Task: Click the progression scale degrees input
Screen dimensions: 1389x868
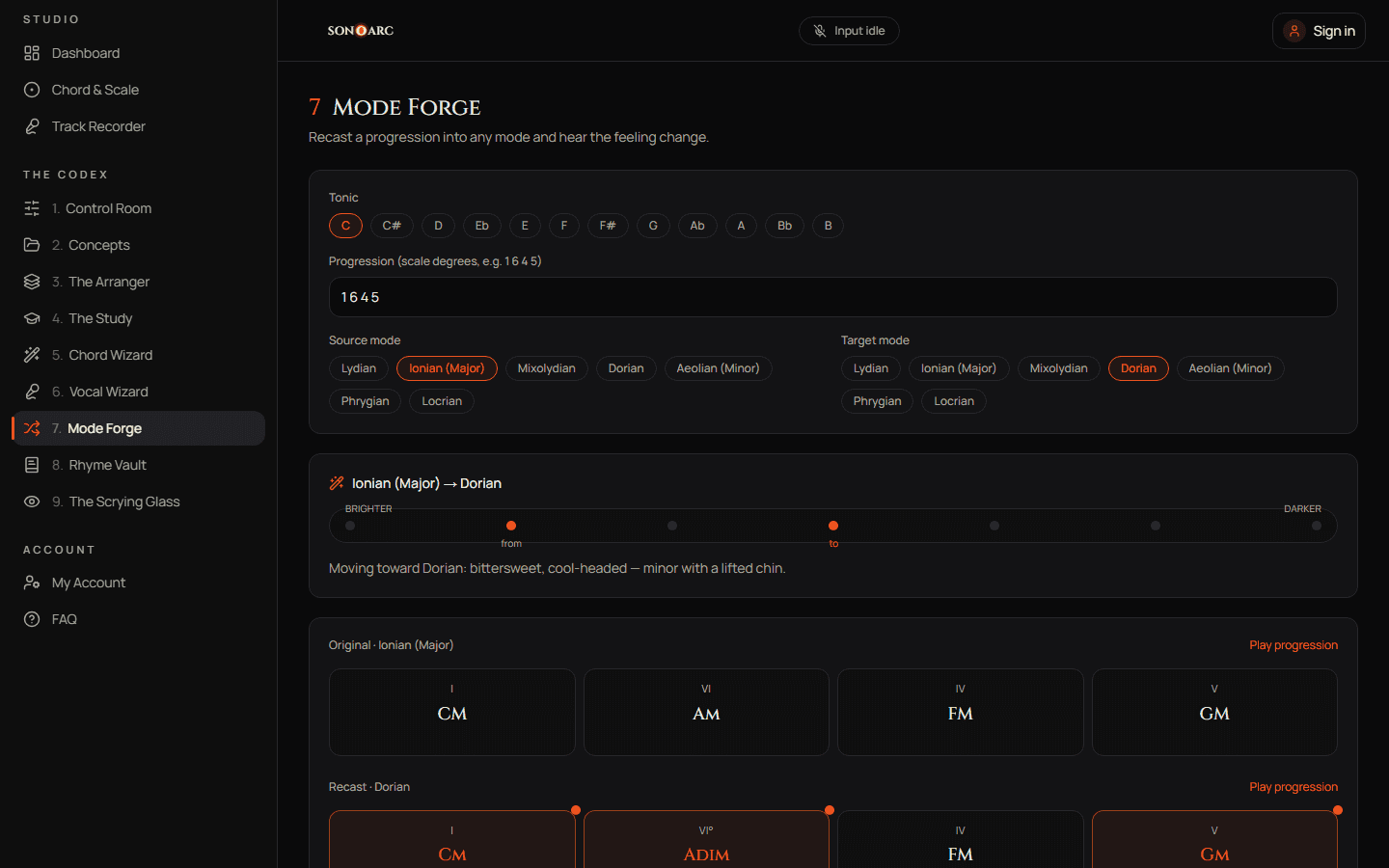Action: click(x=833, y=297)
